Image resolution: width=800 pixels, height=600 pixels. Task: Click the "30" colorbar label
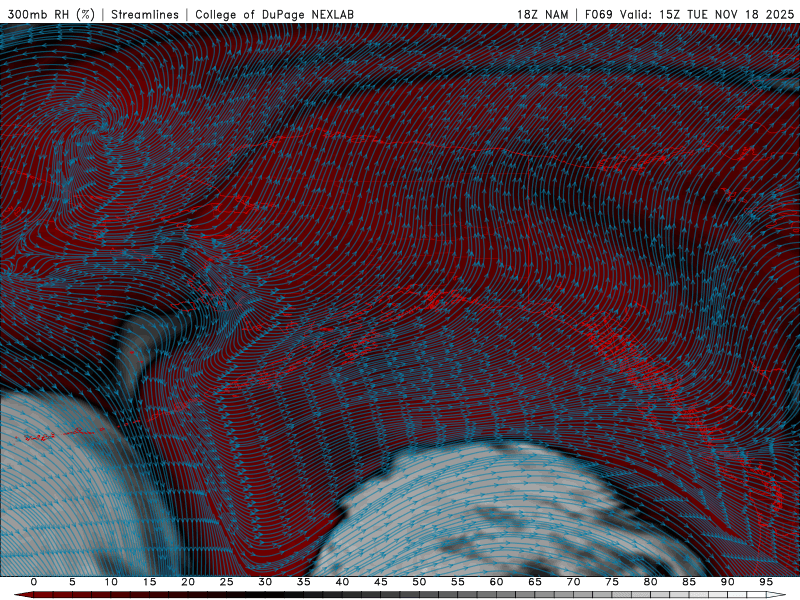[x=265, y=582]
